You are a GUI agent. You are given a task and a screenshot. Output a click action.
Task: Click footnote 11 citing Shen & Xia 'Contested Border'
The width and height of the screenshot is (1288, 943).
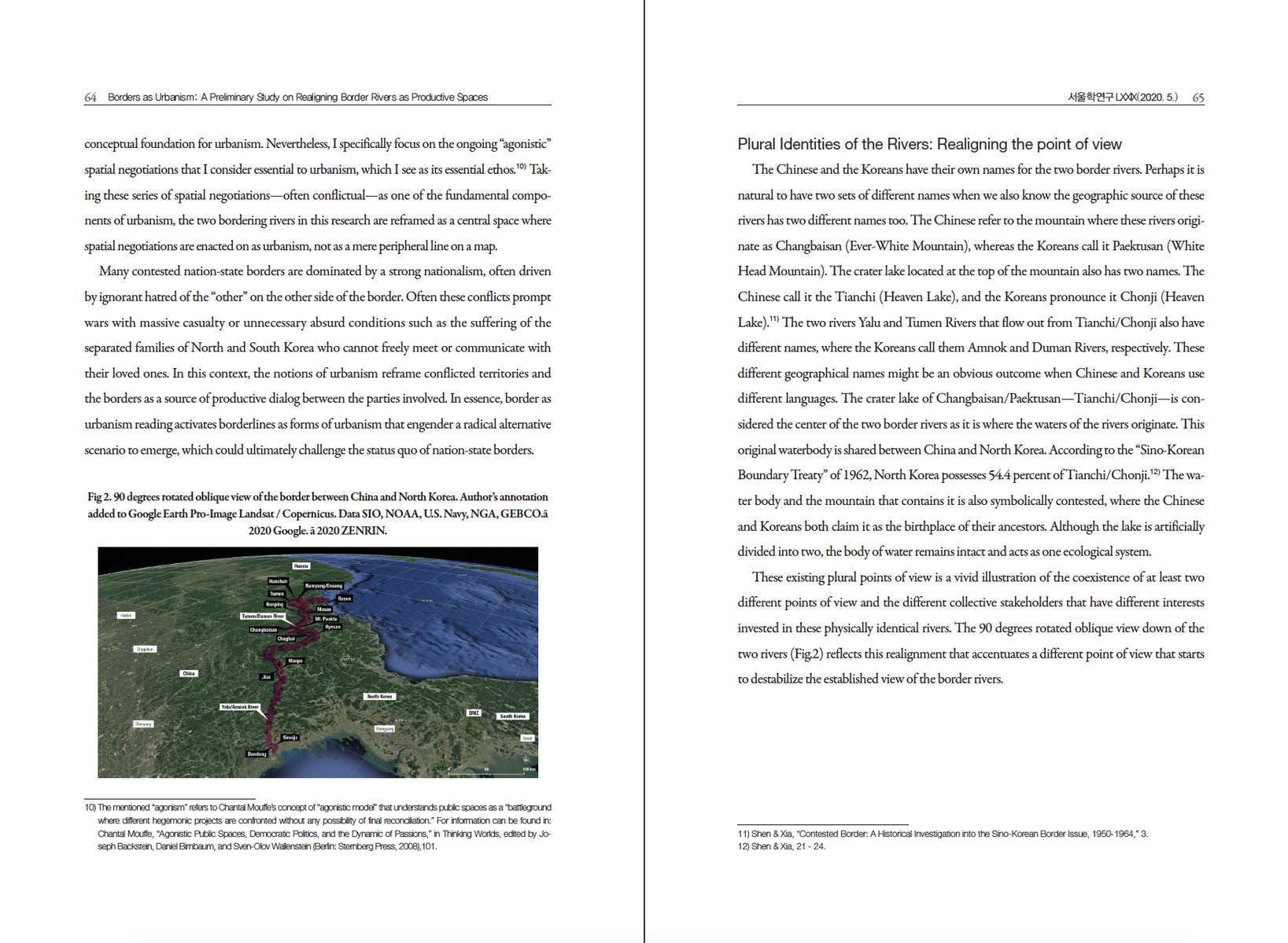pyautogui.click(x=943, y=834)
